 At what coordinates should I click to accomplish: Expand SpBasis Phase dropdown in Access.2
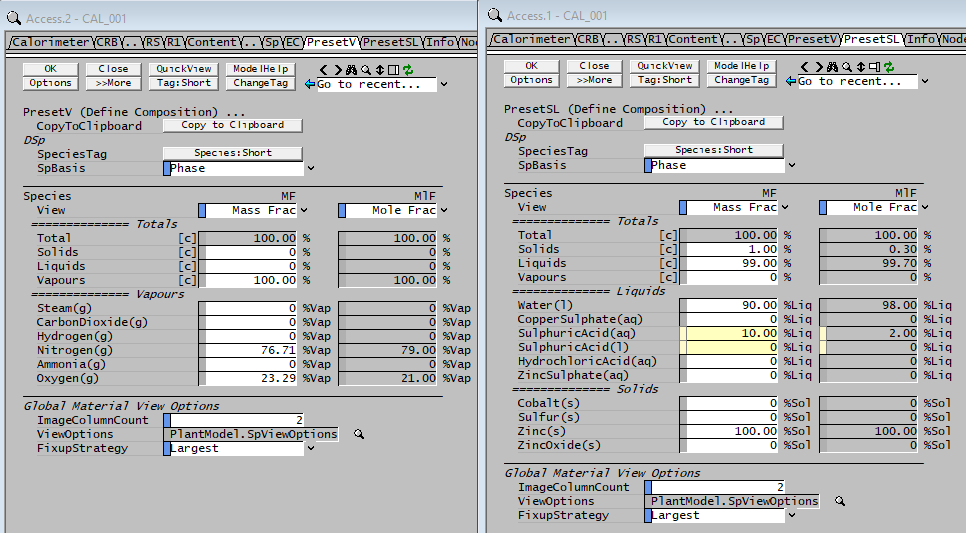point(310,168)
